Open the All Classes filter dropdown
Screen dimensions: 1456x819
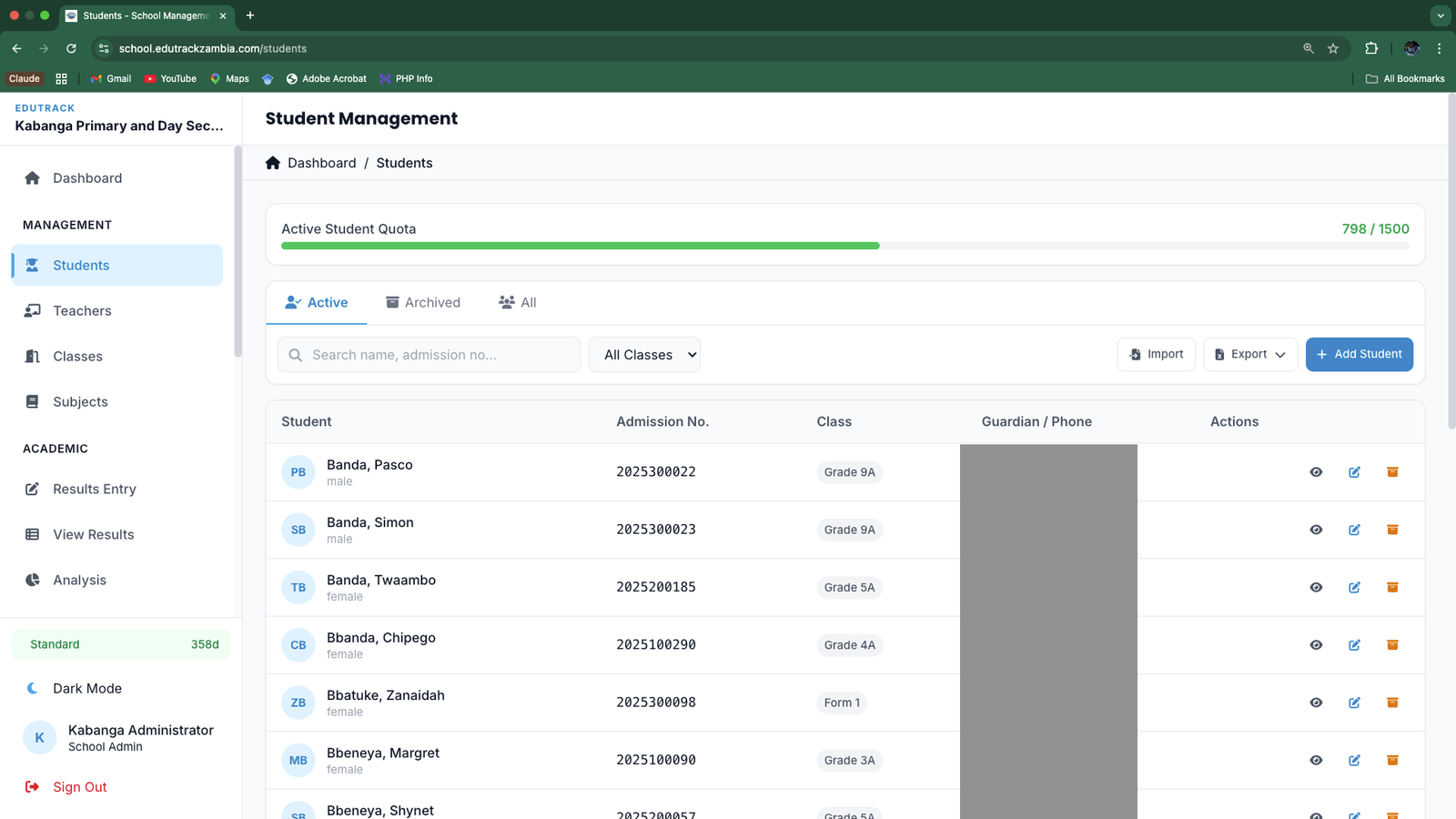[644, 355]
